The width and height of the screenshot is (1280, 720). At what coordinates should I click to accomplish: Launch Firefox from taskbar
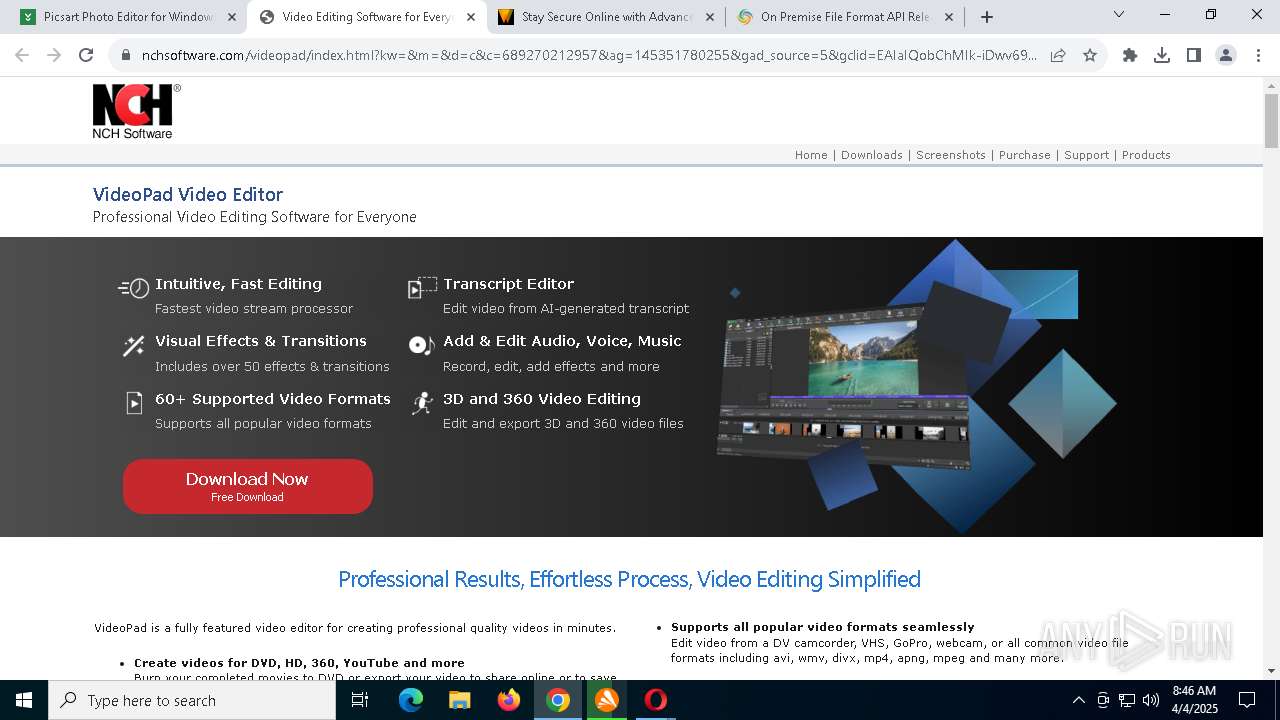coord(509,700)
